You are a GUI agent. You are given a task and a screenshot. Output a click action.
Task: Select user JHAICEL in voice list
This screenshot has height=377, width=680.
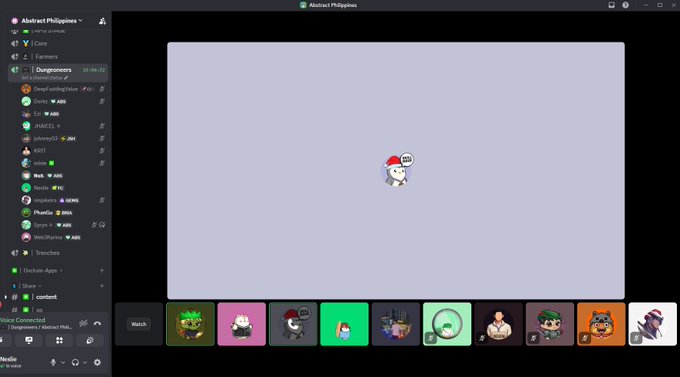(x=63, y=126)
